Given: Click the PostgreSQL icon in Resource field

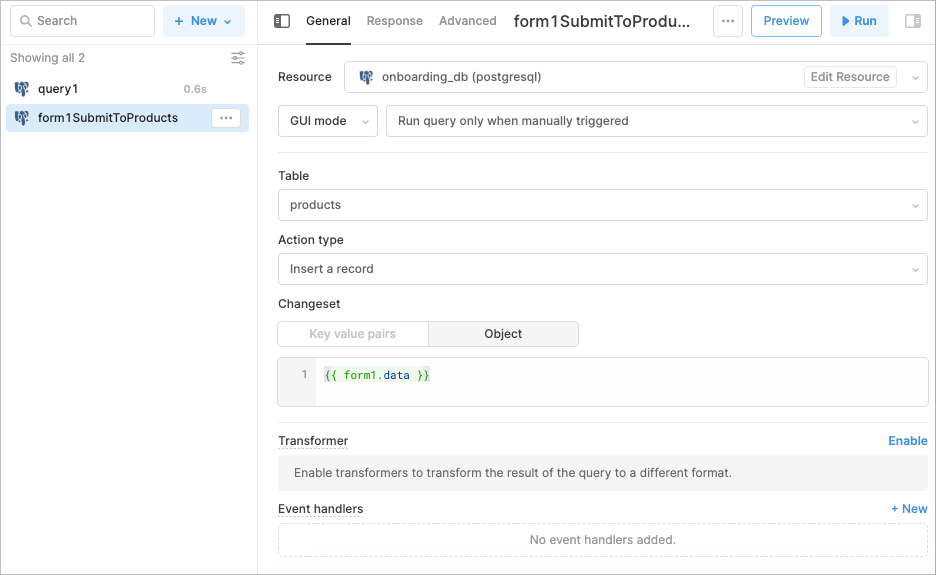Looking at the screenshot, I should click(366, 77).
